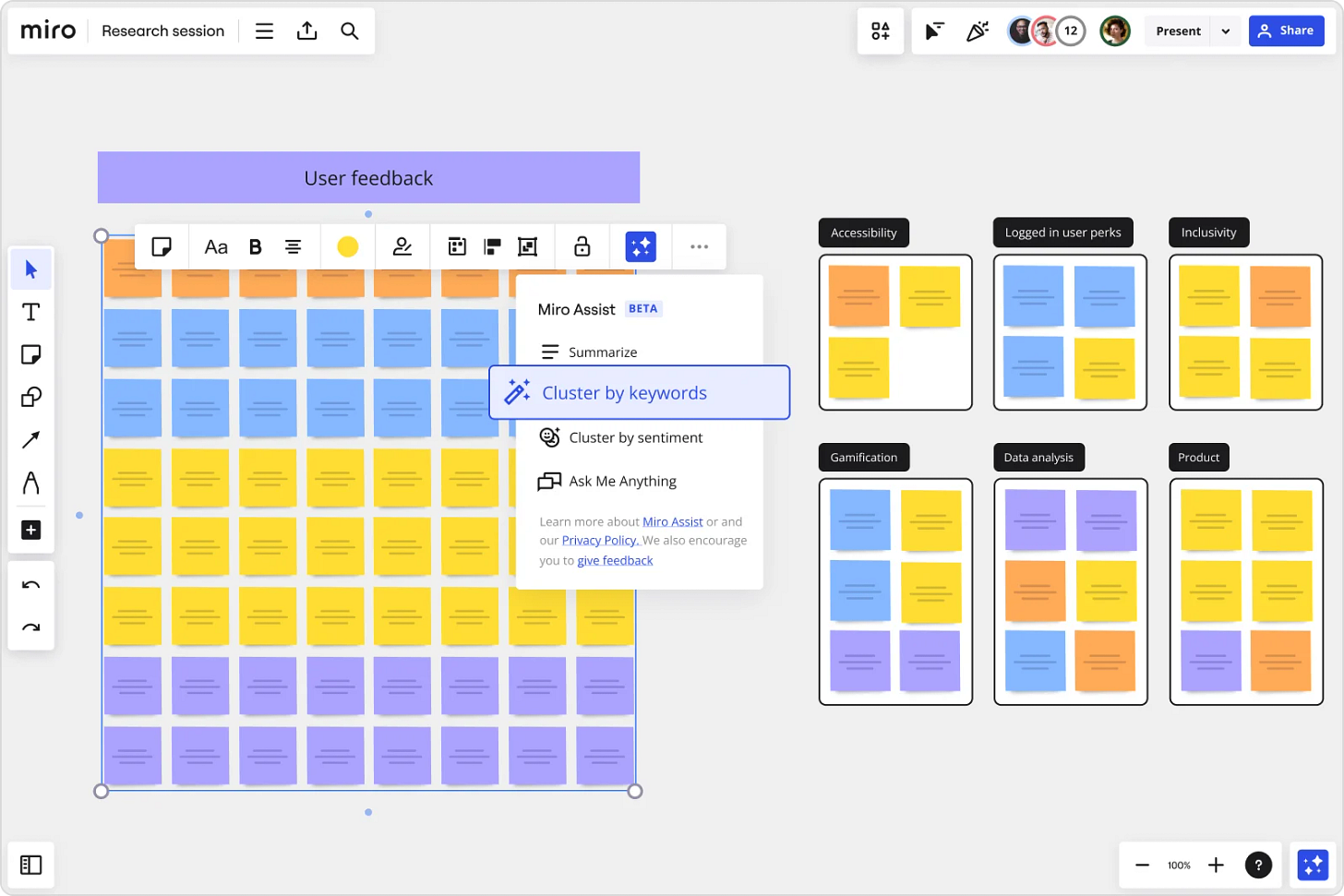Click the align objects icon
1344x896 pixels.
(x=493, y=246)
